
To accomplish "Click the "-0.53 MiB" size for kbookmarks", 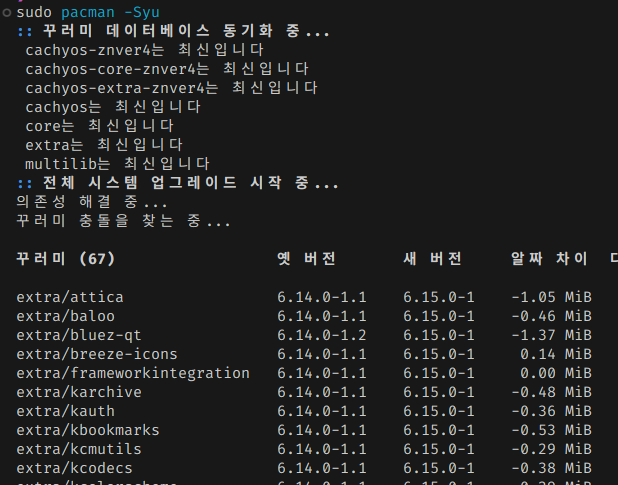I will (x=551, y=430).
